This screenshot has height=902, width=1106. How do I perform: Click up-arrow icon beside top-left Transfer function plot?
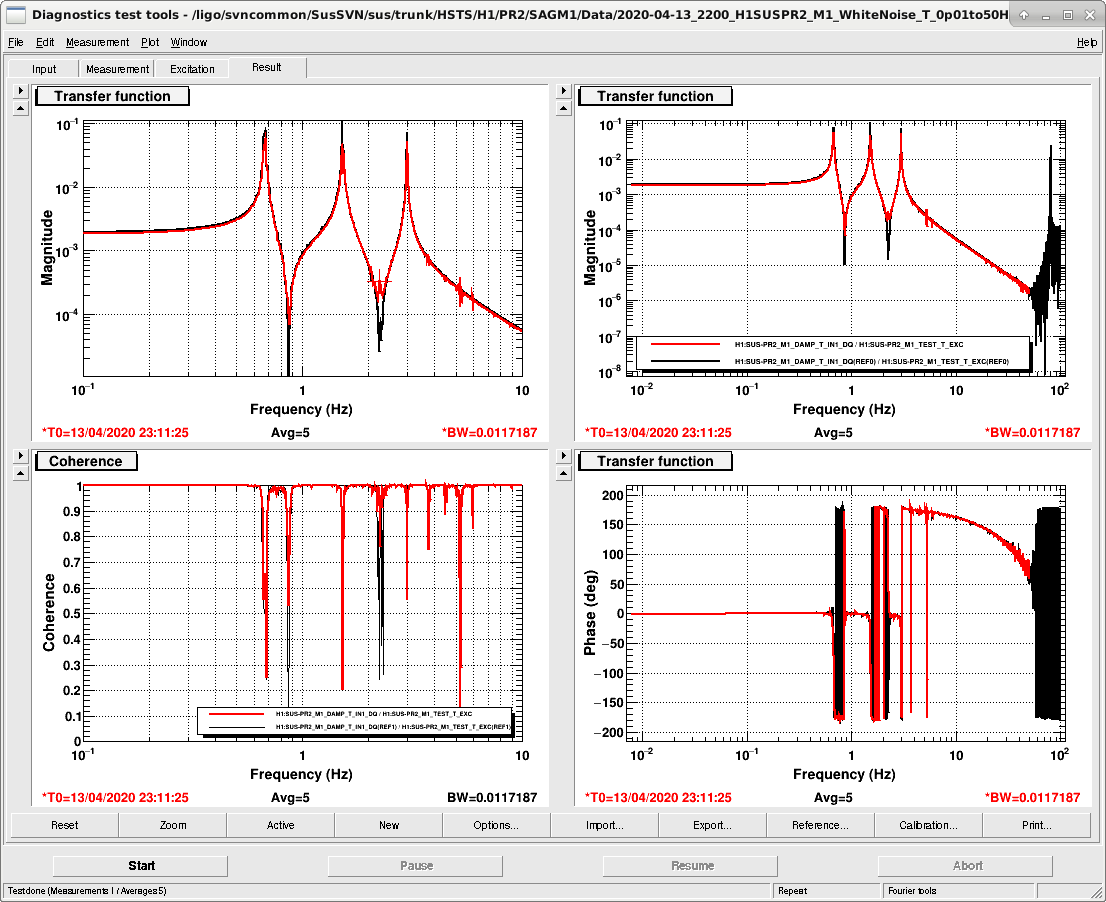(x=20, y=109)
